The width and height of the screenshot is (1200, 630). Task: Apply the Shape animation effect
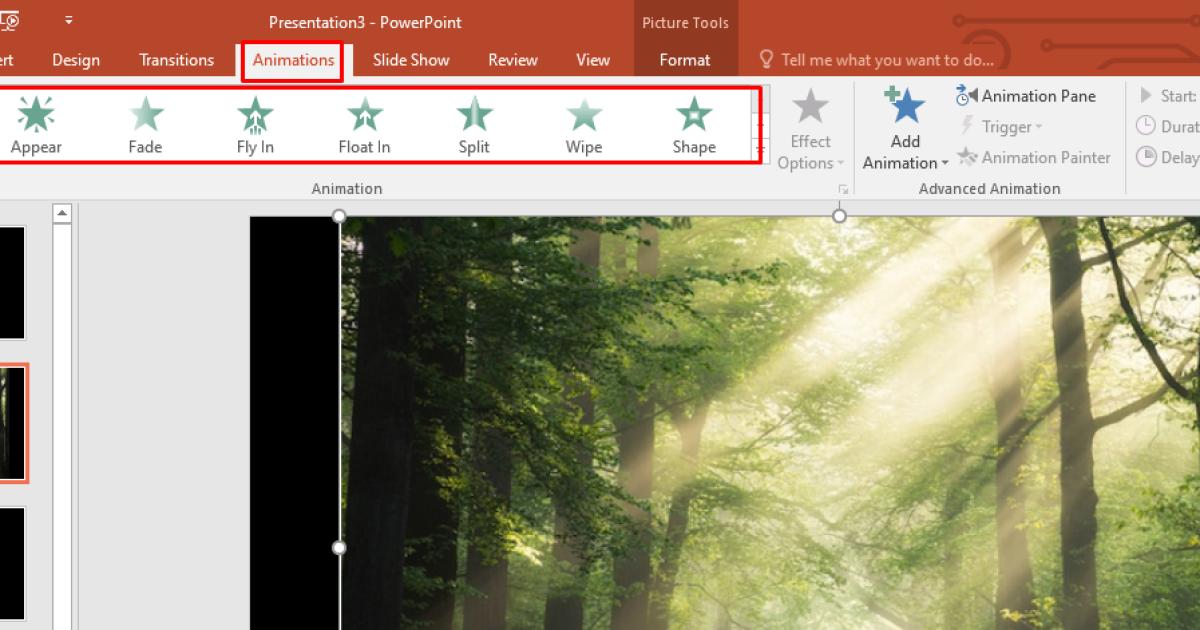click(x=694, y=126)
